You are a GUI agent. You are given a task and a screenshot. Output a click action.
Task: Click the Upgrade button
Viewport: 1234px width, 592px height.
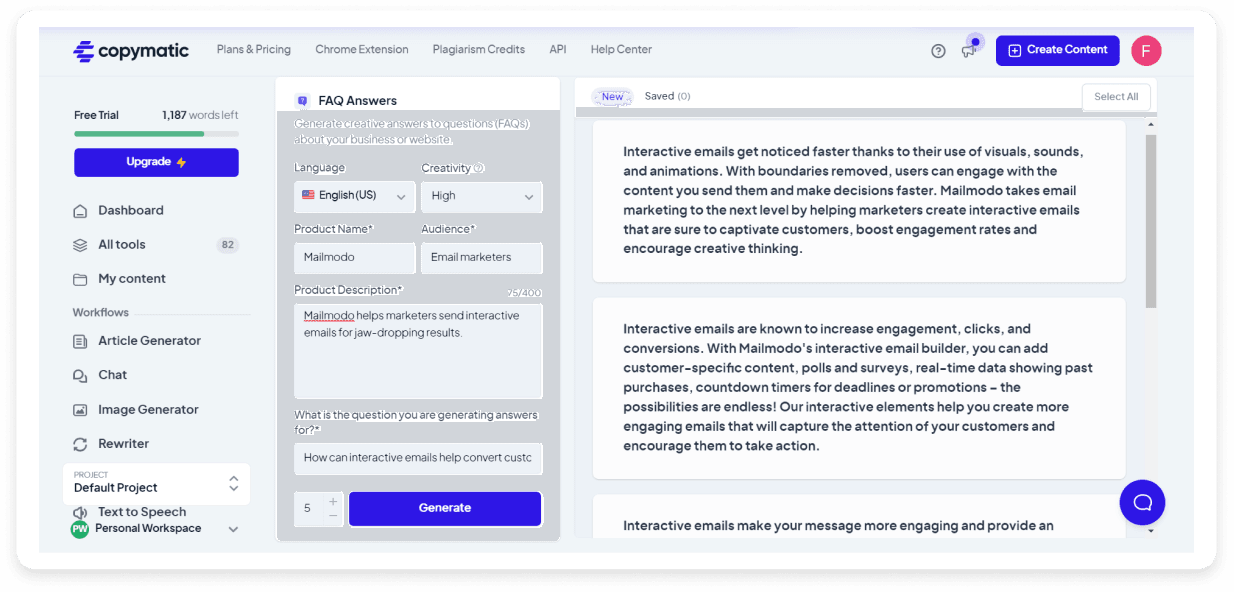click(x=156, y=162)
